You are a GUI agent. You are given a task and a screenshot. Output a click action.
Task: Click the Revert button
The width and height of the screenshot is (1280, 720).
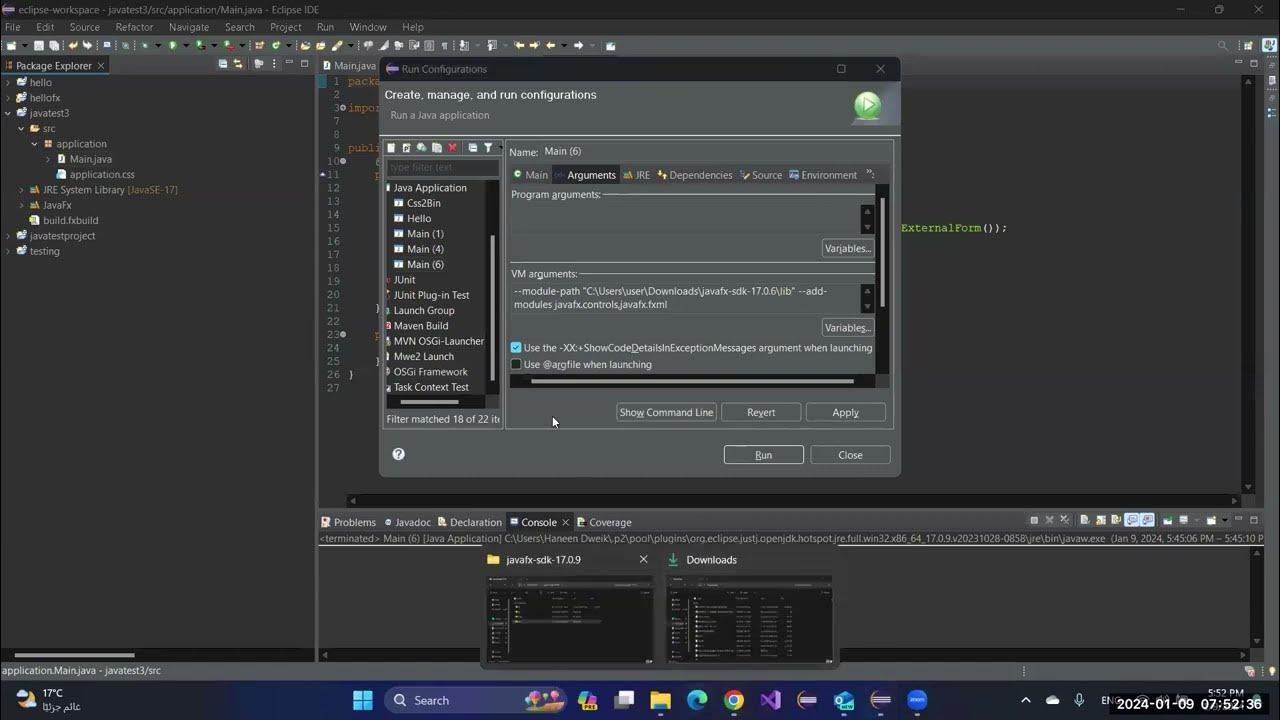click(761, 412)
